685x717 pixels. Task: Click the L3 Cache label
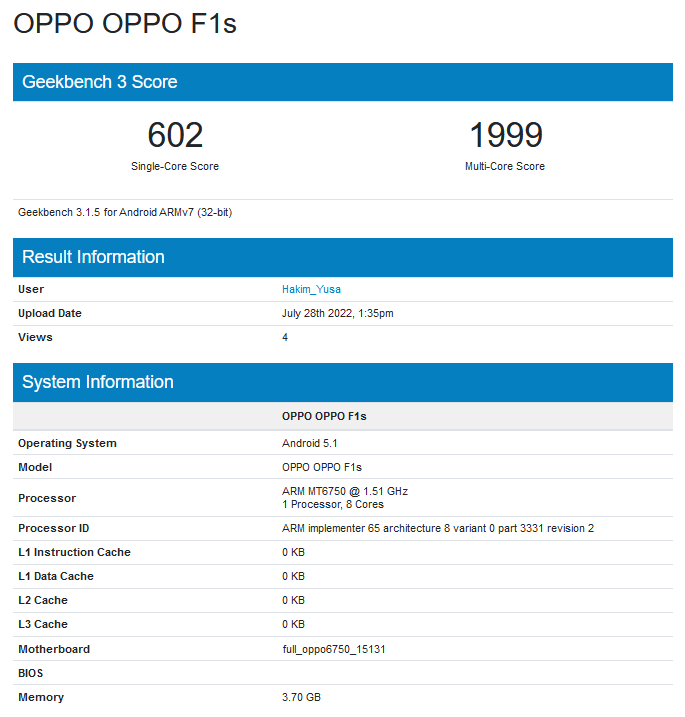point(43,625)
